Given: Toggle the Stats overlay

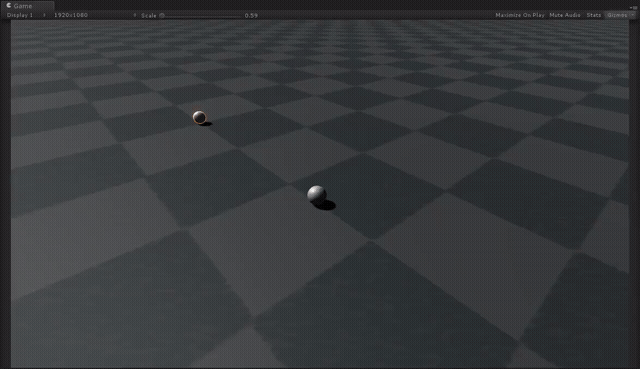Looking at the screenshot, I should pyautogui.click(x=593, y=15).
